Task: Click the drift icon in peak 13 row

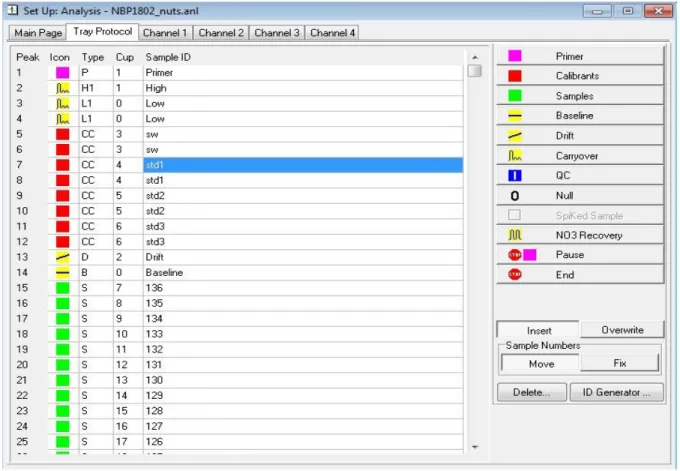Action: click(62, 257)
